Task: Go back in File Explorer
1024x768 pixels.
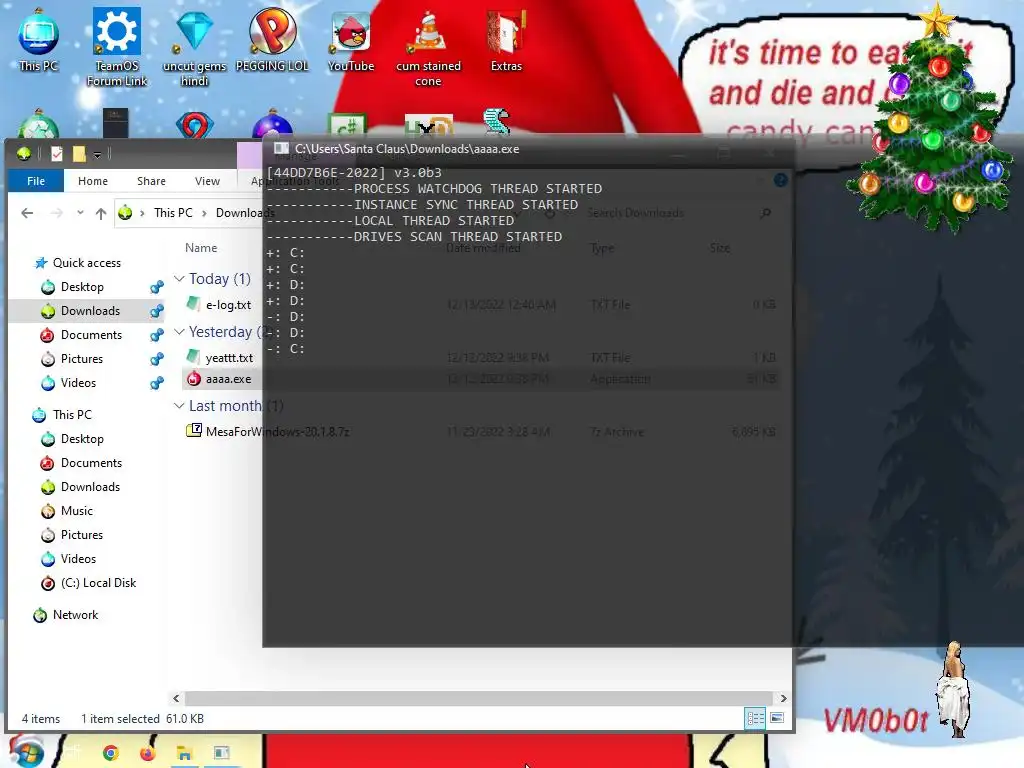Action: (x=27, y=213)
